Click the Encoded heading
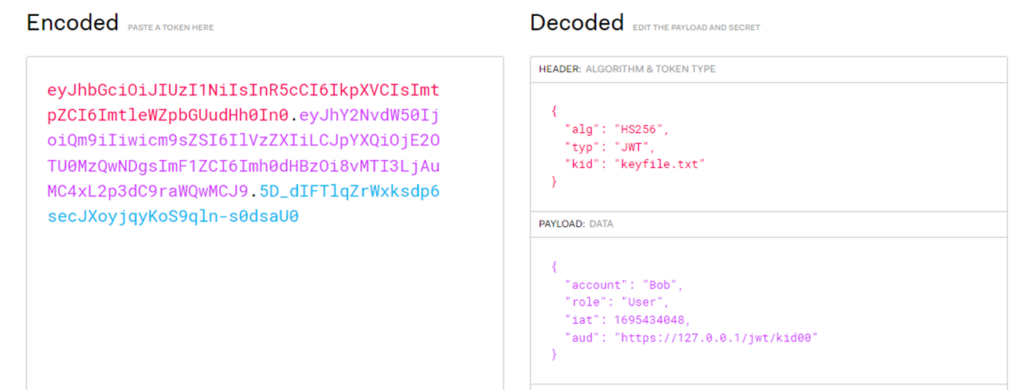The image size is (1024, 390). tap(72, 24)
